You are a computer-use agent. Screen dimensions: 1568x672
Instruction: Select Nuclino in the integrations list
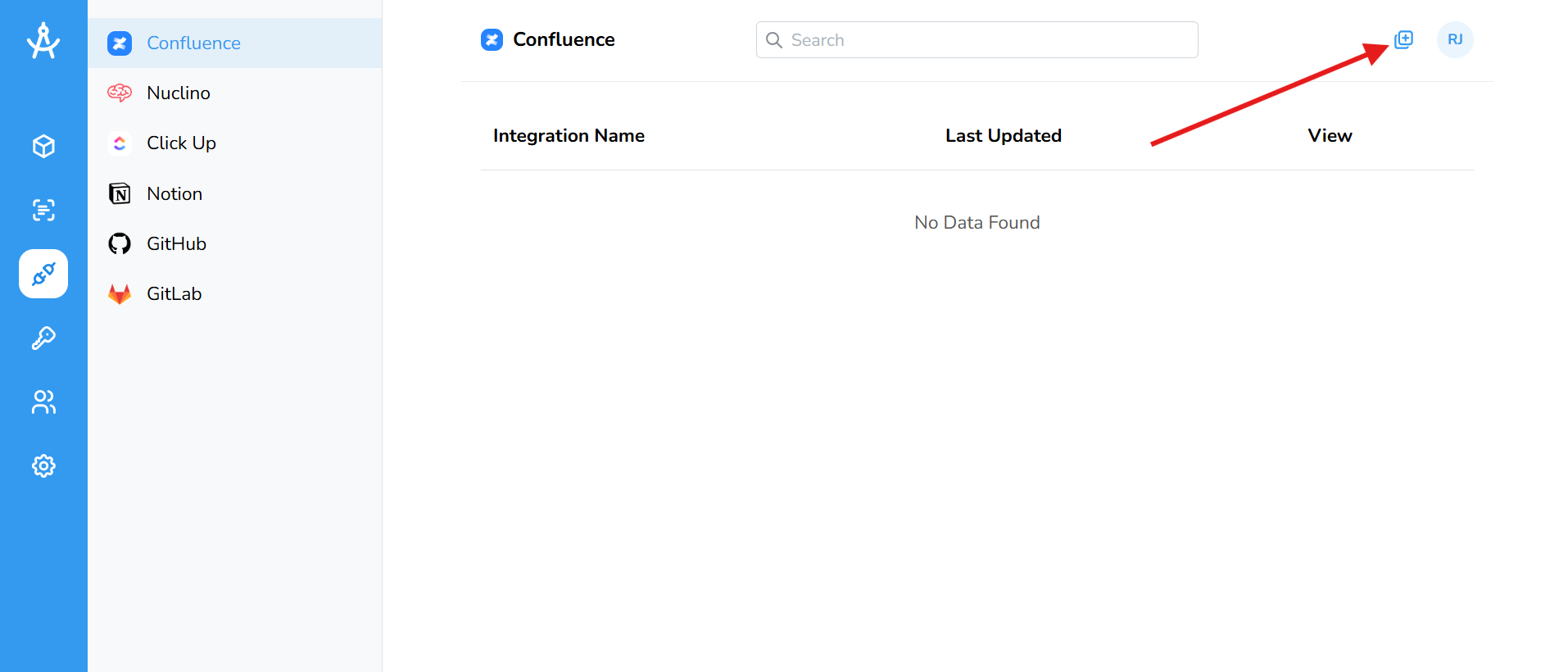234,93
